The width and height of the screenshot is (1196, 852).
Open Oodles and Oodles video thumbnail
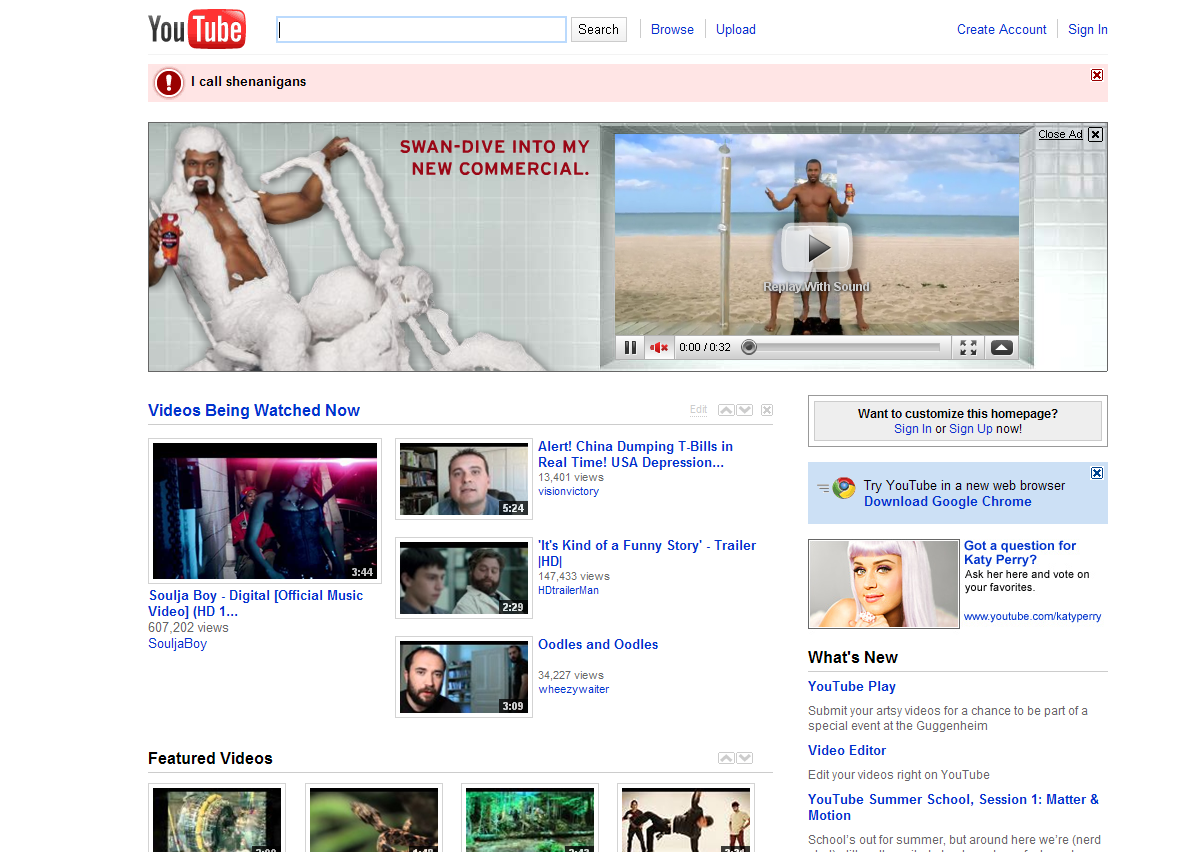tap(464, 677)
